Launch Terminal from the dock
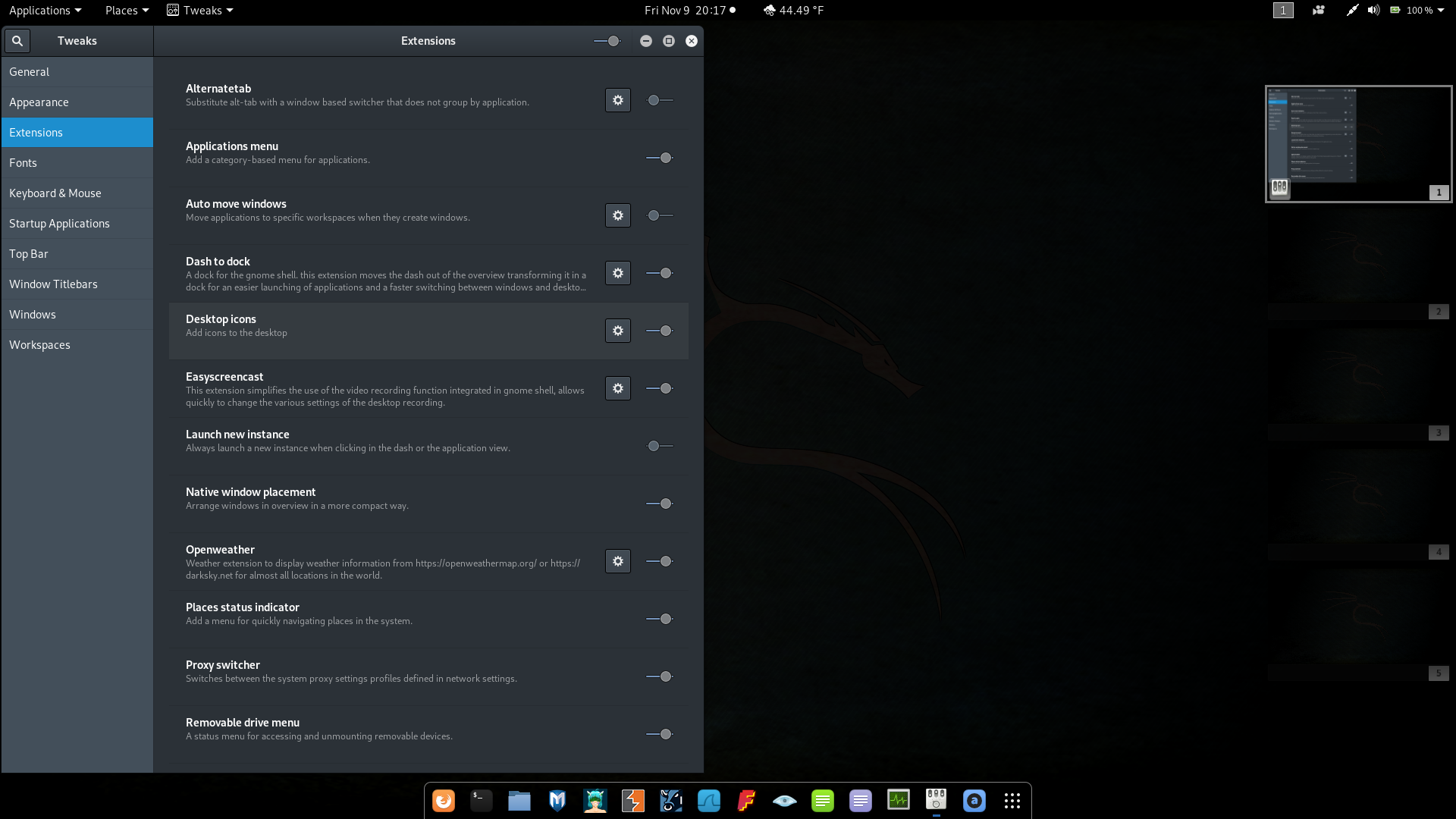The image size is (1456, 819). tap(482, 801)
